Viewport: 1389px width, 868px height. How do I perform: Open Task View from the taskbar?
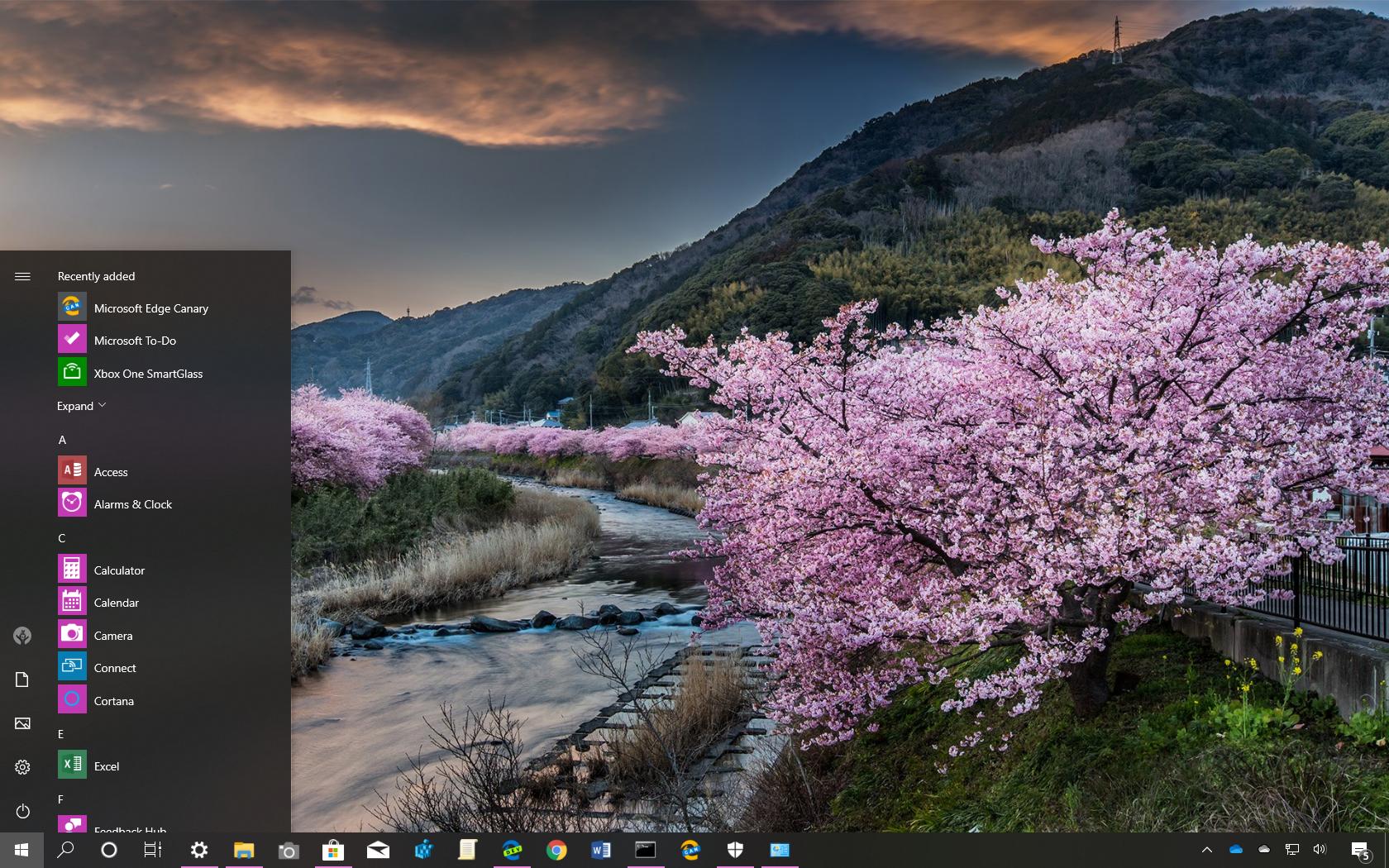coord(152,850)
